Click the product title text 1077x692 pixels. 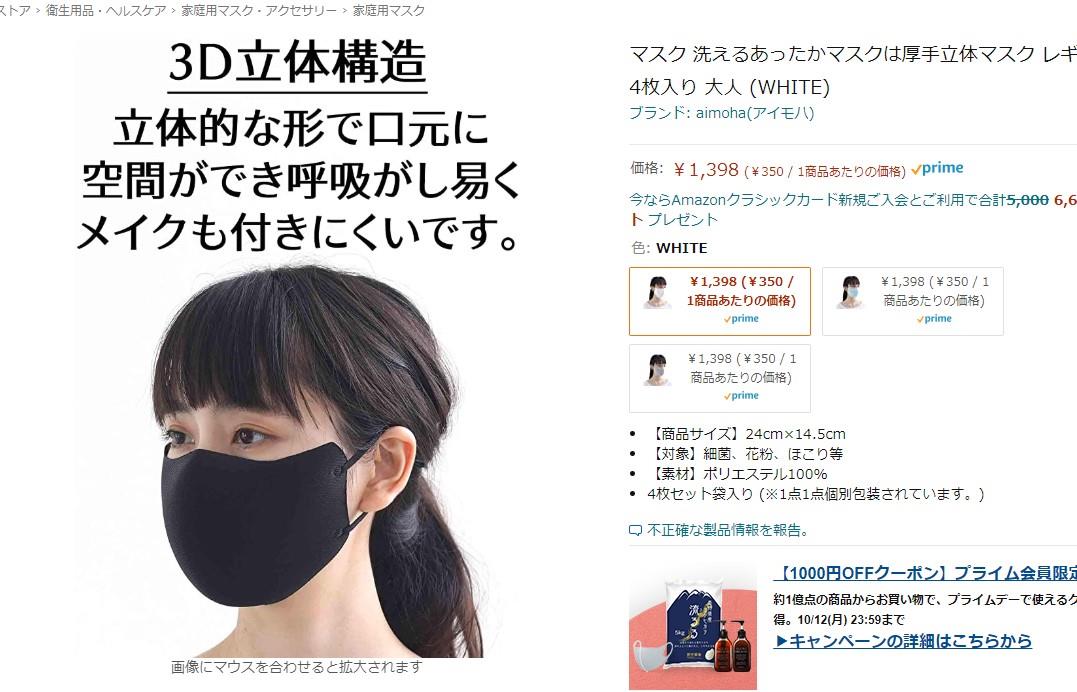click(853, 71)
